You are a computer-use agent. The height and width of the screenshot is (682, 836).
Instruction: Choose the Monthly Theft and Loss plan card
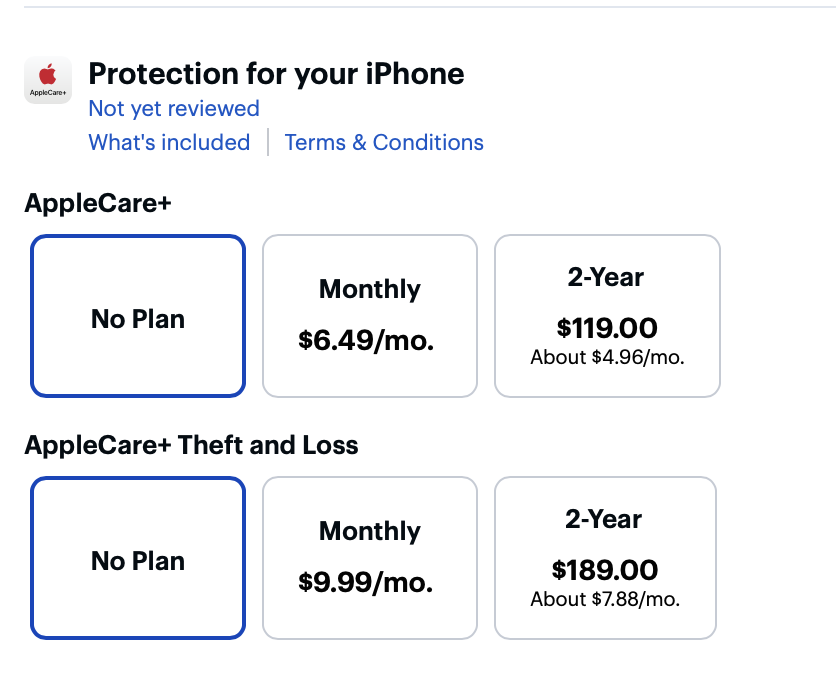click(369, 558)
